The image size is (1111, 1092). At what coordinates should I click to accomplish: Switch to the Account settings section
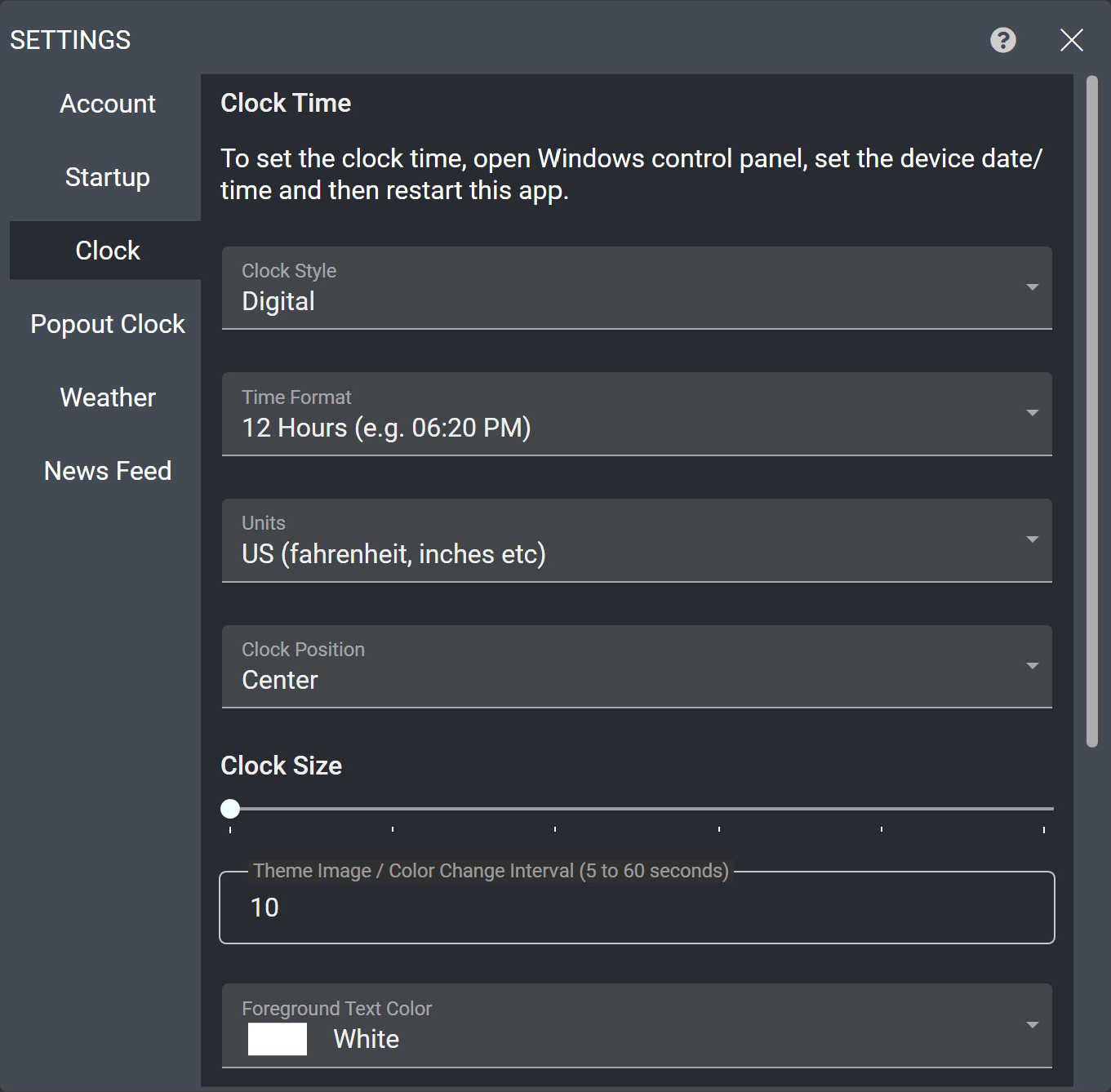coord(107,104)
